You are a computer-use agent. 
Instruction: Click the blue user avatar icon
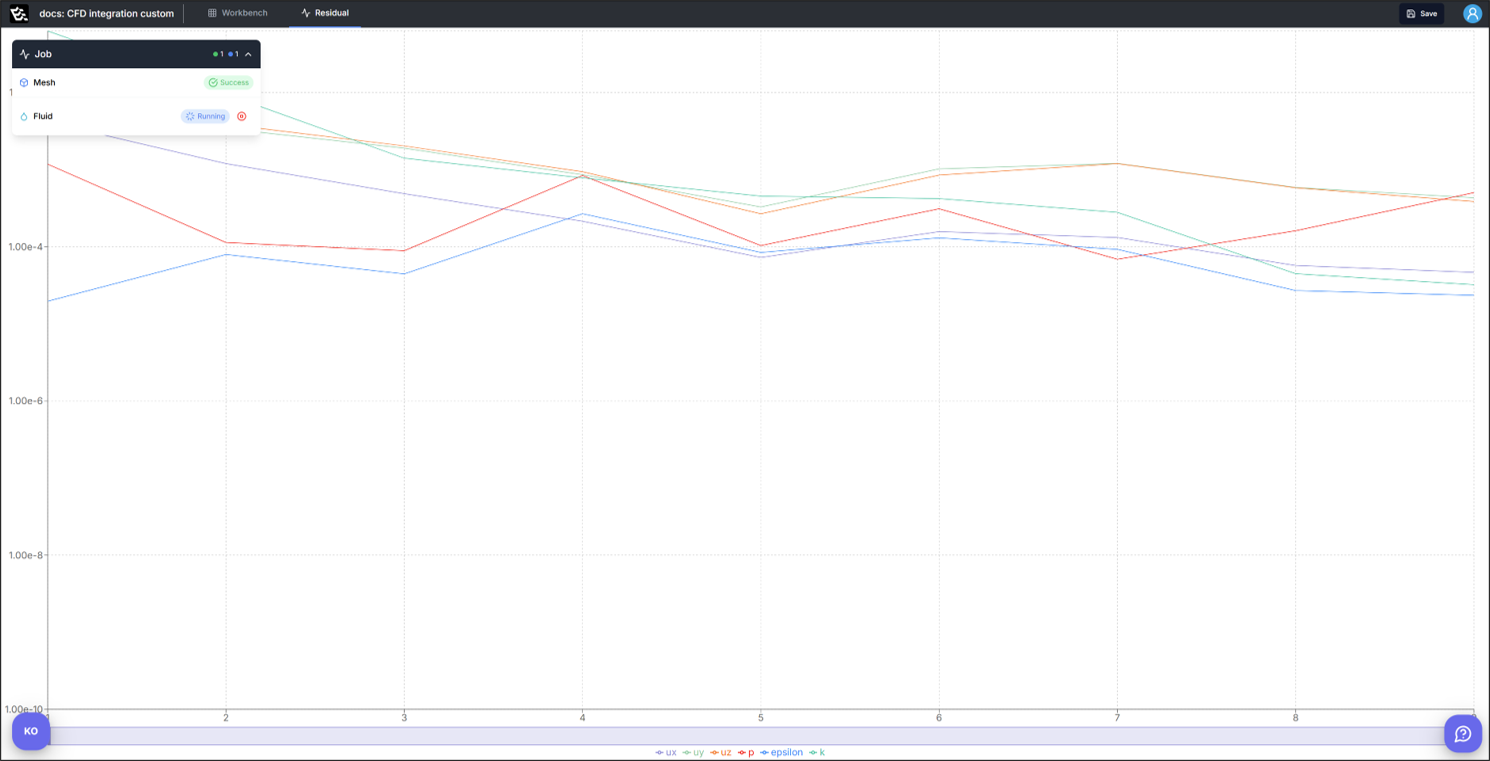click(x=1471, y=13)
